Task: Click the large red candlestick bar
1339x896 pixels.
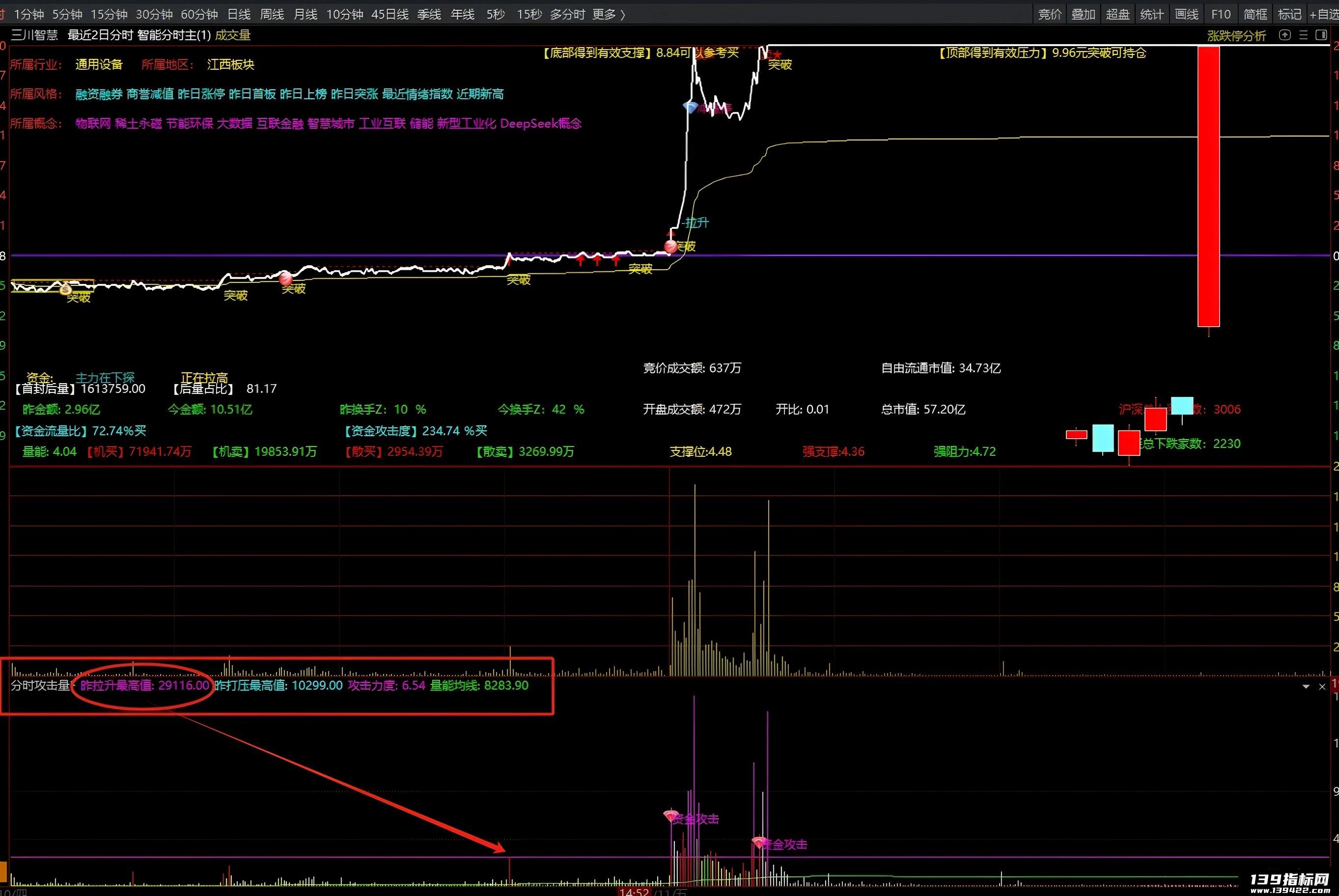Action: (x=1209, y=186)
